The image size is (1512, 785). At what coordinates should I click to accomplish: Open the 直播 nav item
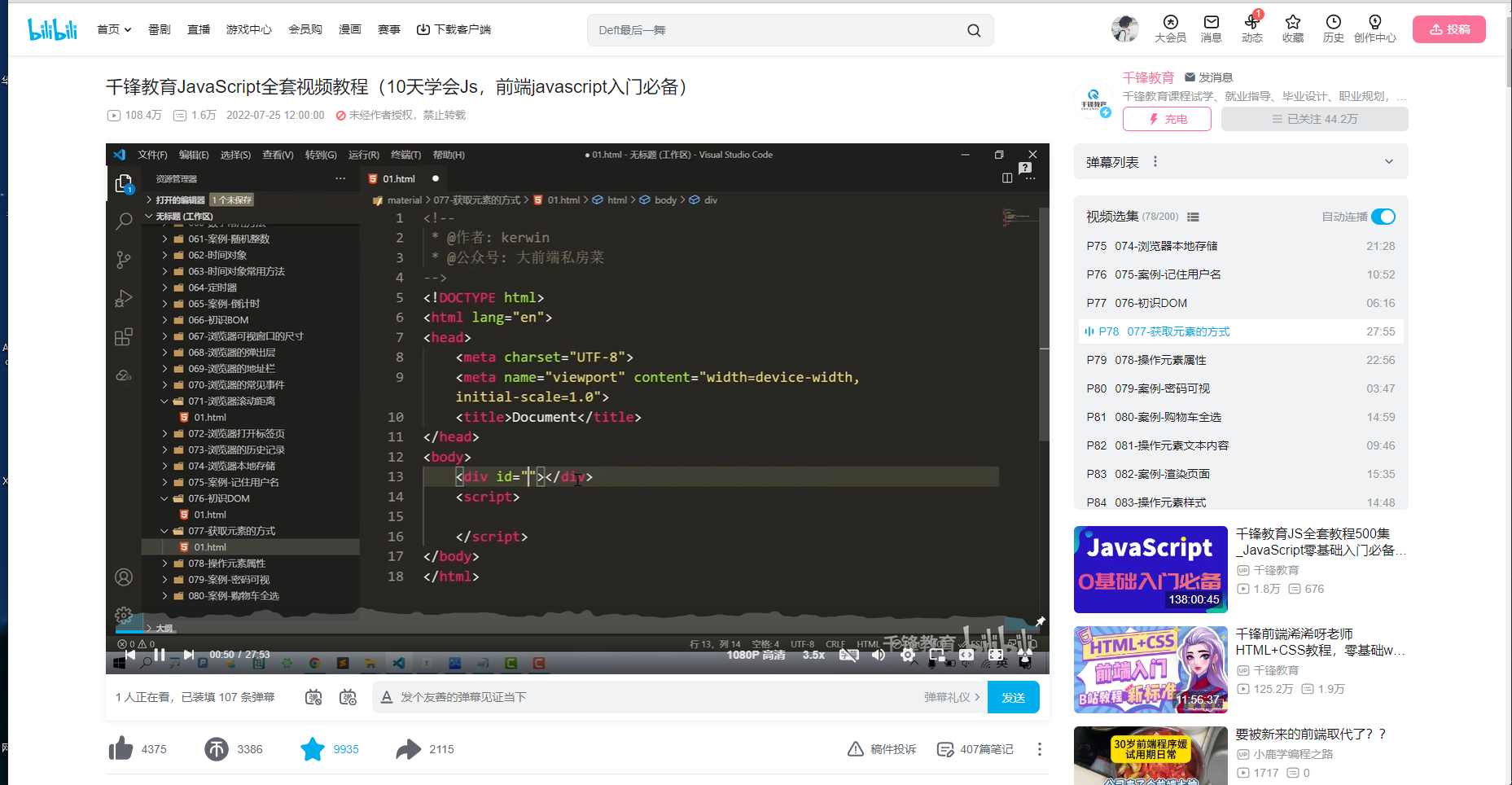pyautogui.click(x=199, y=29)
